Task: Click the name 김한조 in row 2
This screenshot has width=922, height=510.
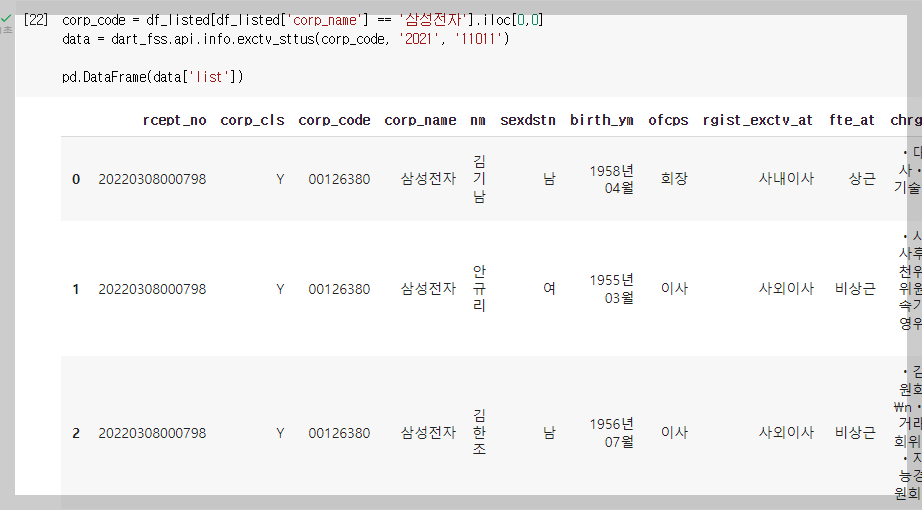Action: (x=479, y=433)
